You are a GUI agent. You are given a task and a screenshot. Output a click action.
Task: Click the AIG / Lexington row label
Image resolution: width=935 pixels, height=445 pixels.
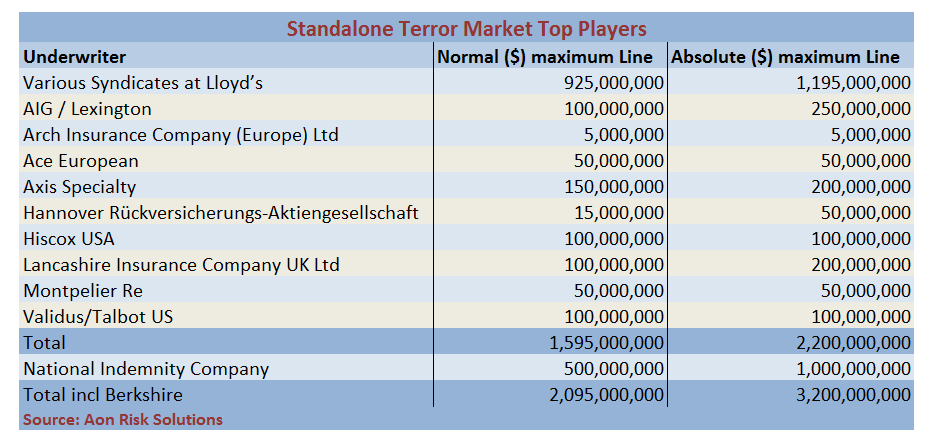click(87, 108)
